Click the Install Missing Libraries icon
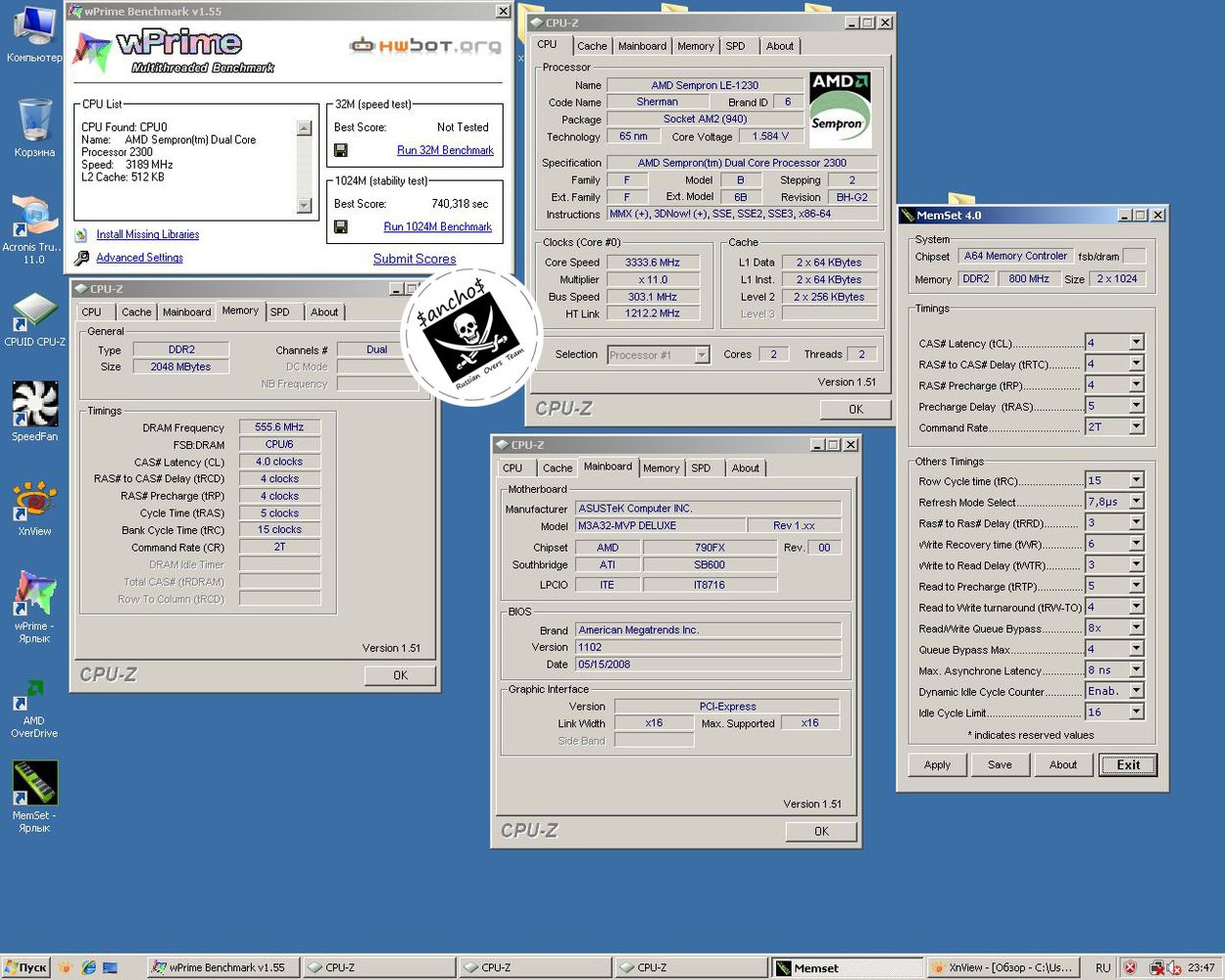 (x=81, y=235)
